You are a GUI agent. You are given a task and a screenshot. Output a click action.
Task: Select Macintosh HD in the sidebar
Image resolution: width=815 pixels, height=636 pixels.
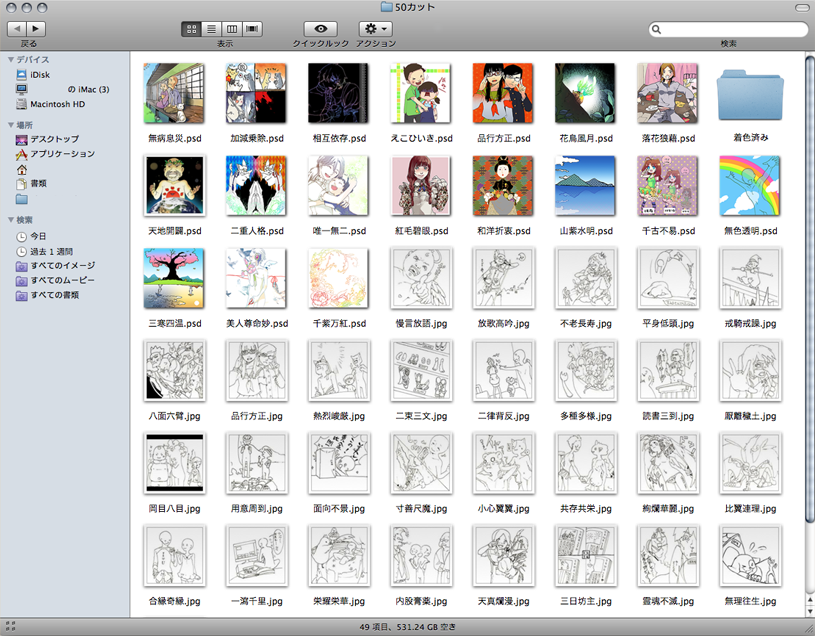[x=50, y=104]
